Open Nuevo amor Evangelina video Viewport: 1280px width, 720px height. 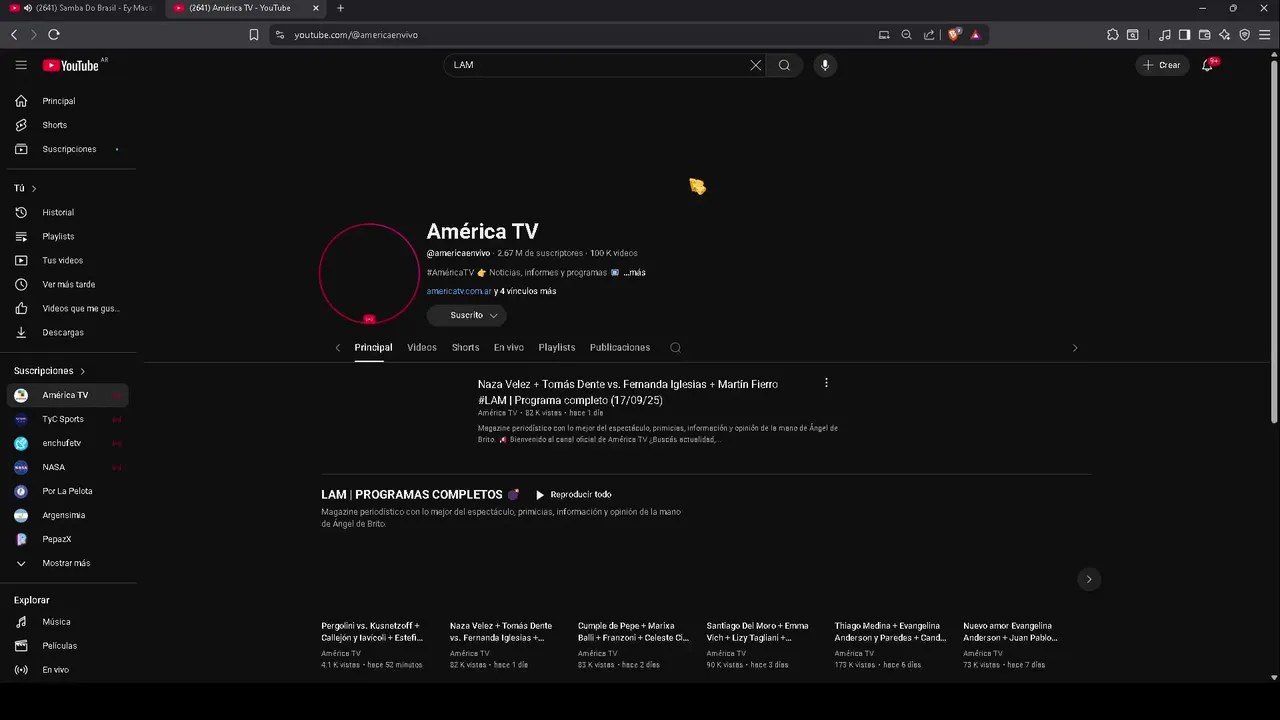(1011, 632)
